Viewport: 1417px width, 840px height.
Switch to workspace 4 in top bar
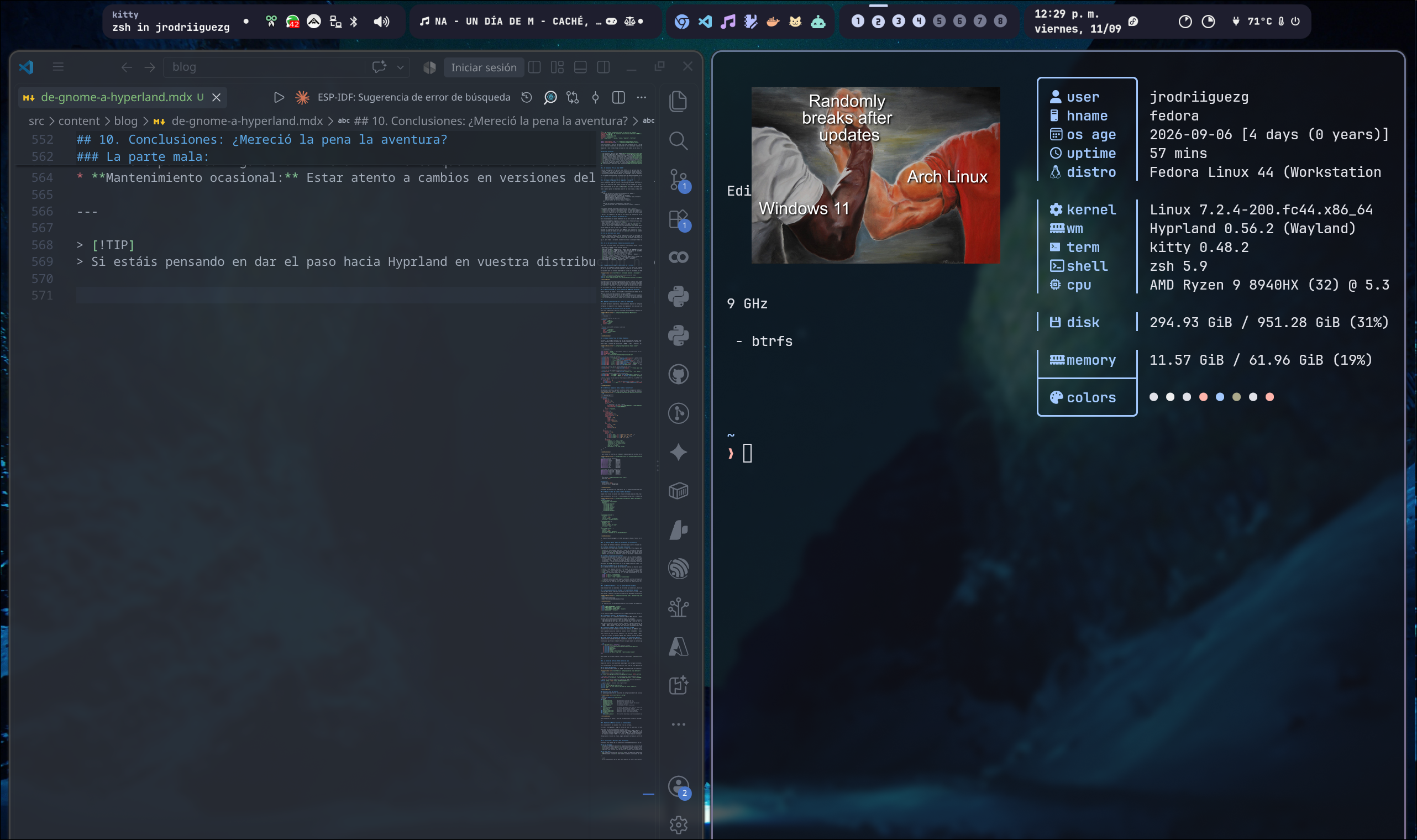[919, 22]
